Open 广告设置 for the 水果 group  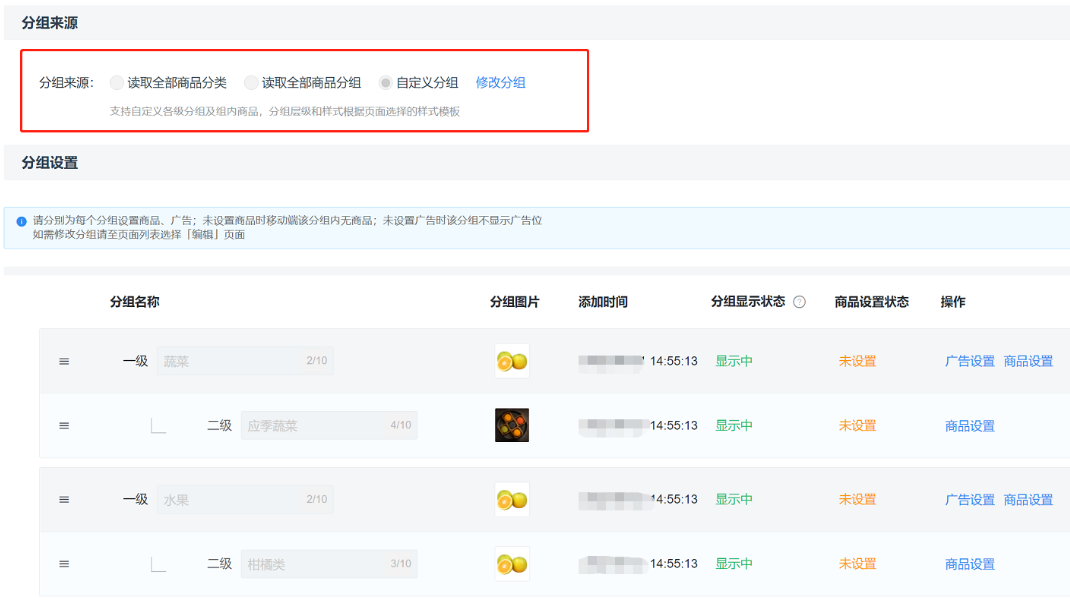tap(969, 500)
